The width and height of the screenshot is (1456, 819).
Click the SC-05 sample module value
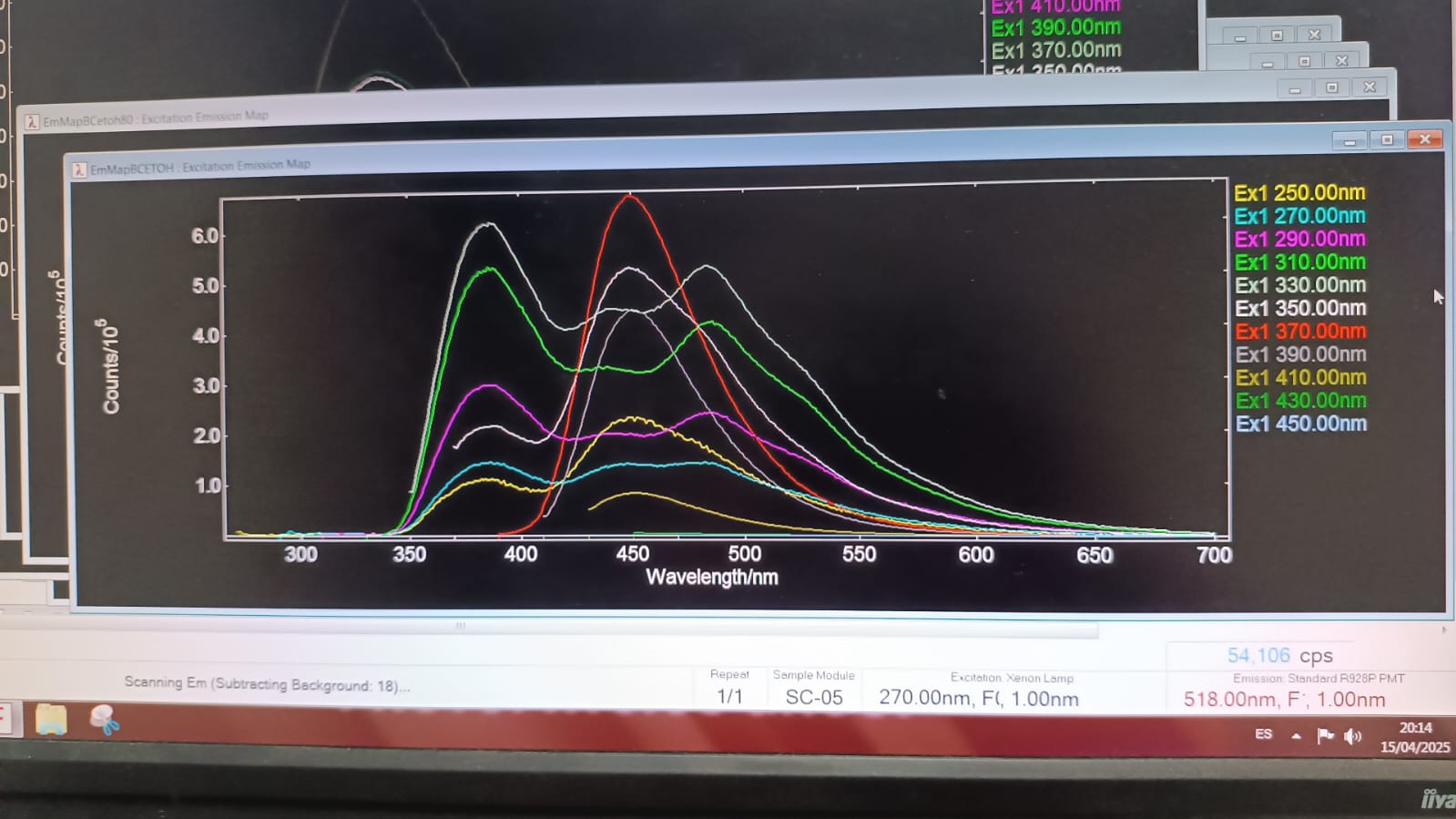tap(814, 697)
